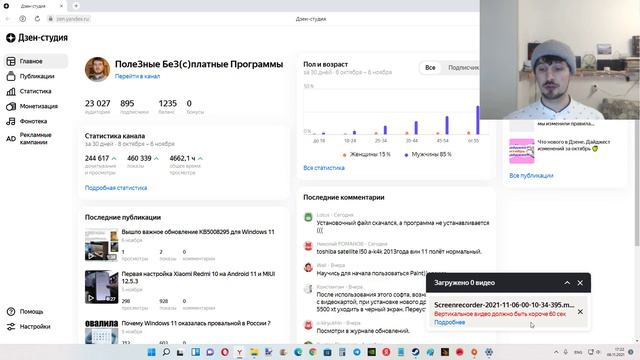The height and width of the screenshot is (360, 640).
Task: Open the KB5008295 Windows 11 publication thumbnail
Action: [101, 244]
